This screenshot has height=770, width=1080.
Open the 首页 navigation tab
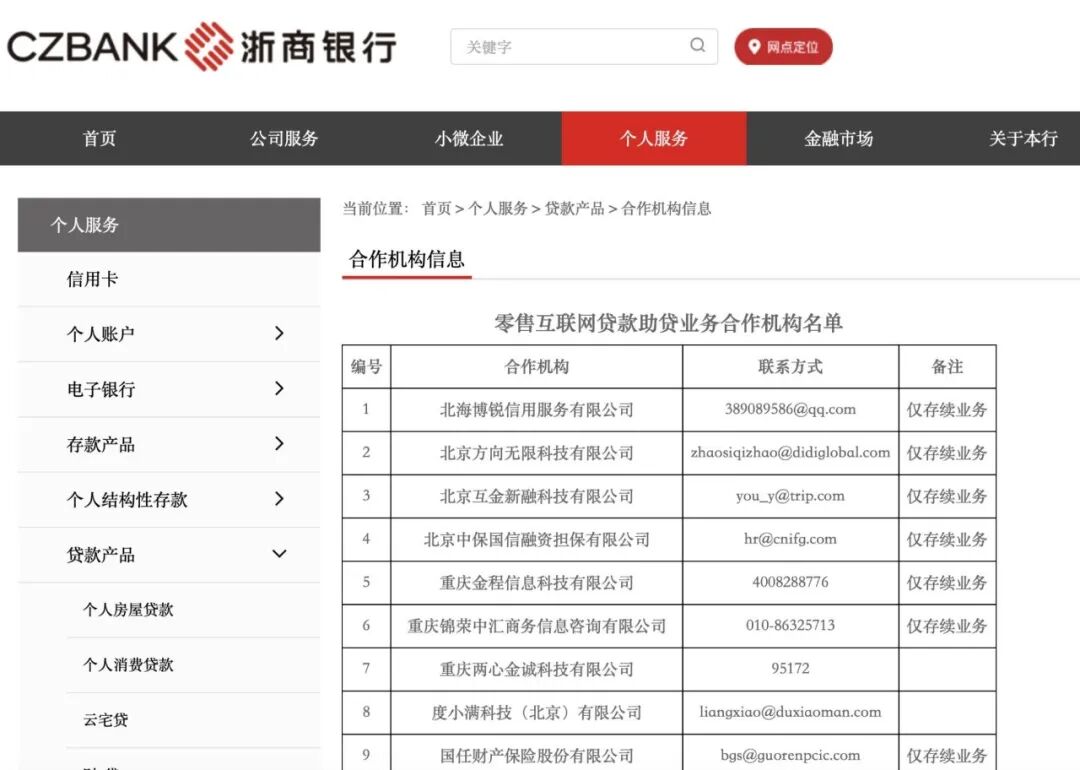[99, 138]
